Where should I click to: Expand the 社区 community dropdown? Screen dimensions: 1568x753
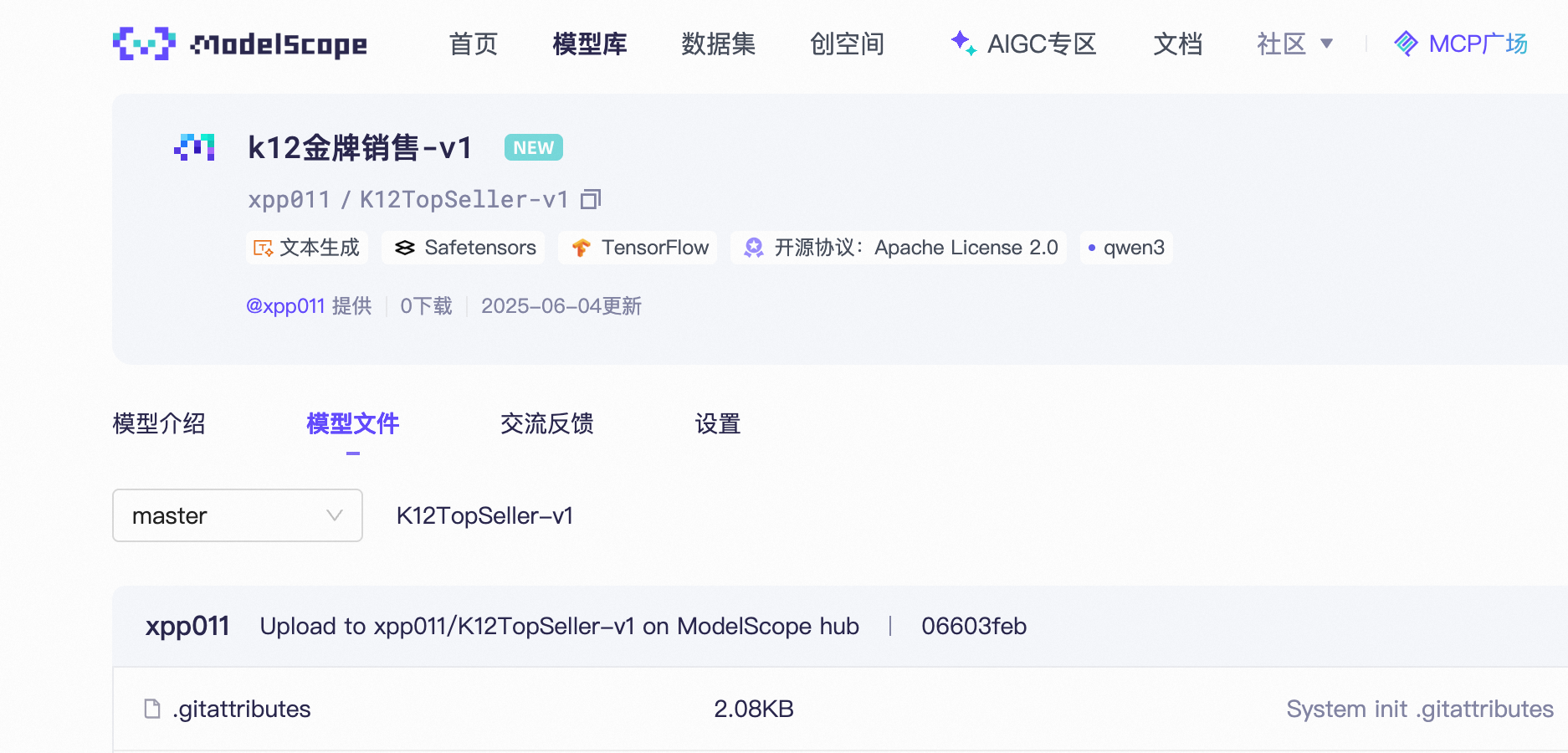[x=1294, y=44]
